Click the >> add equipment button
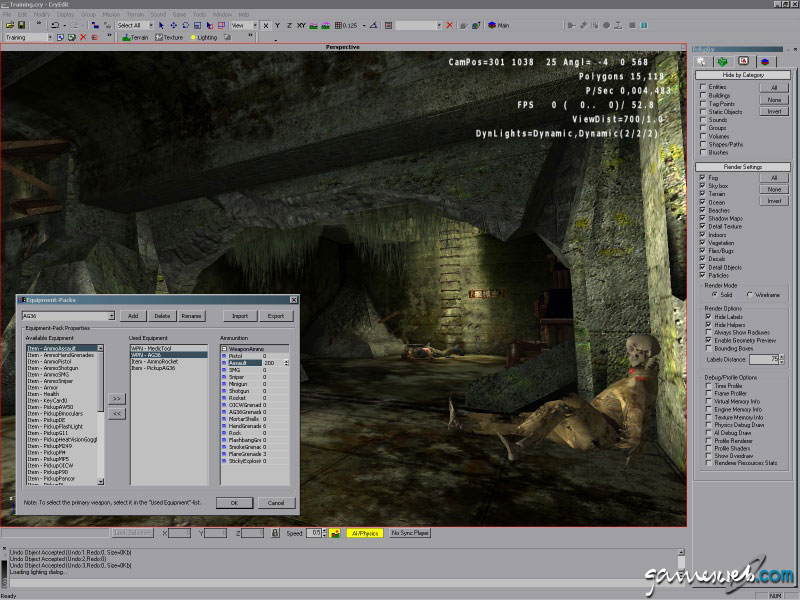This screenshot has width=800, height=600. click(117, 398)
